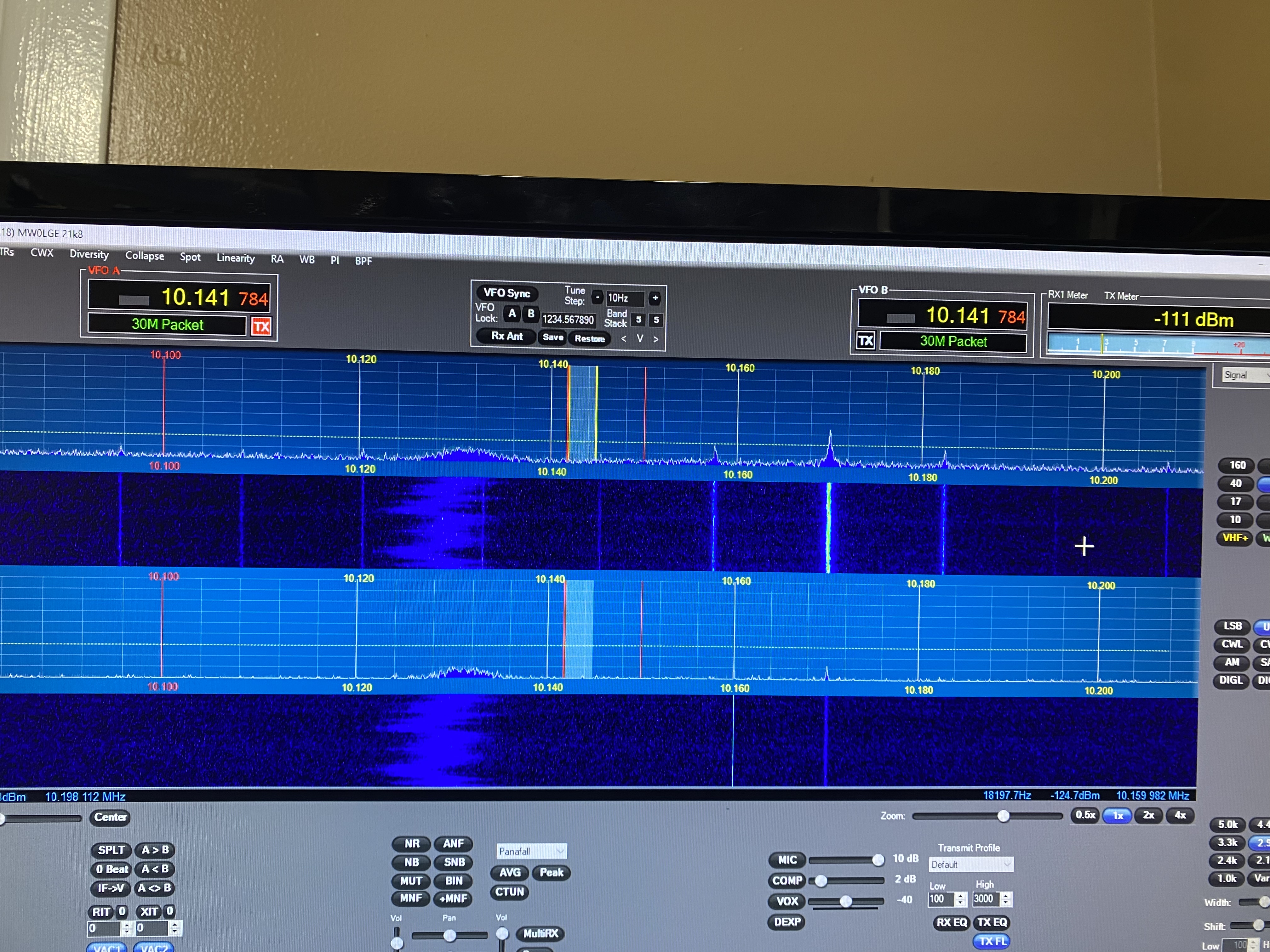Enable the ANF auto notch filter
1270x952 pixels.
(453, 843)
